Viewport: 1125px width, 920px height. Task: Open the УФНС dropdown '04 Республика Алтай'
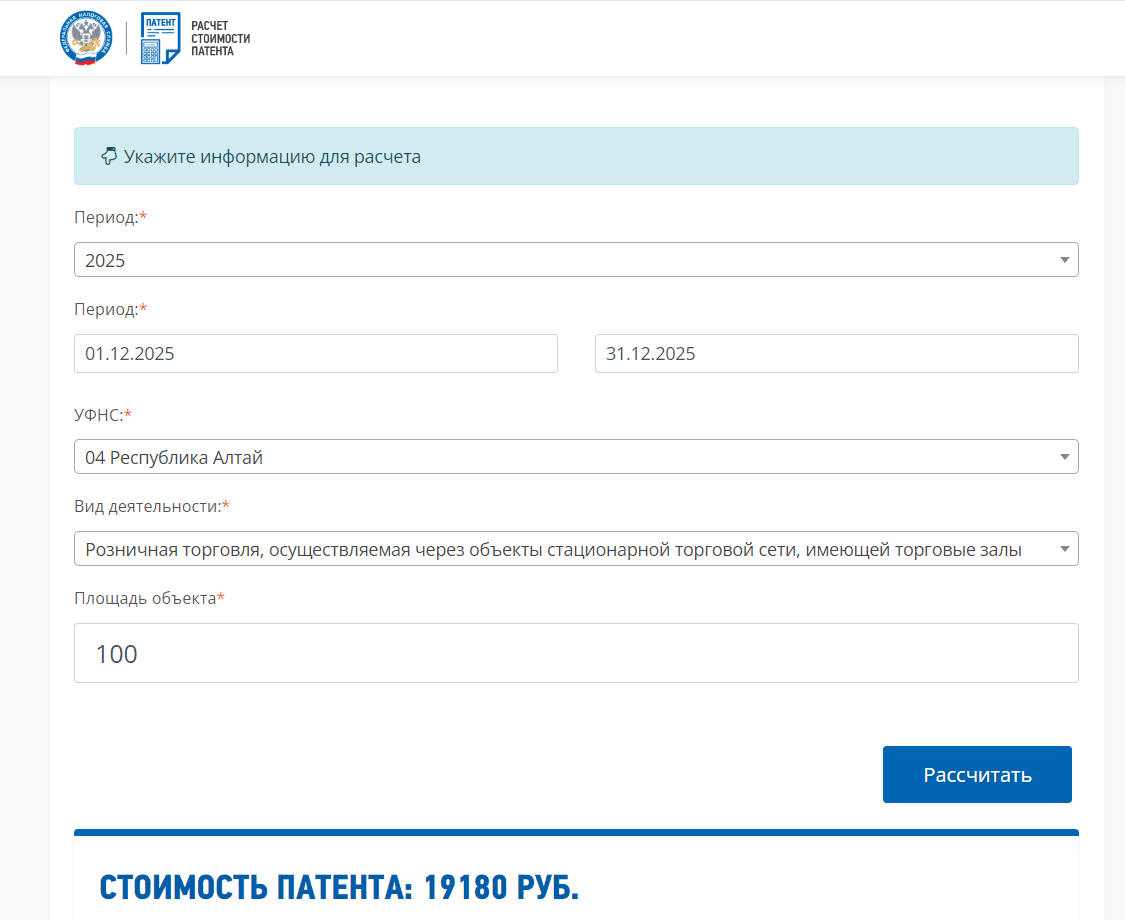(560, 457)
